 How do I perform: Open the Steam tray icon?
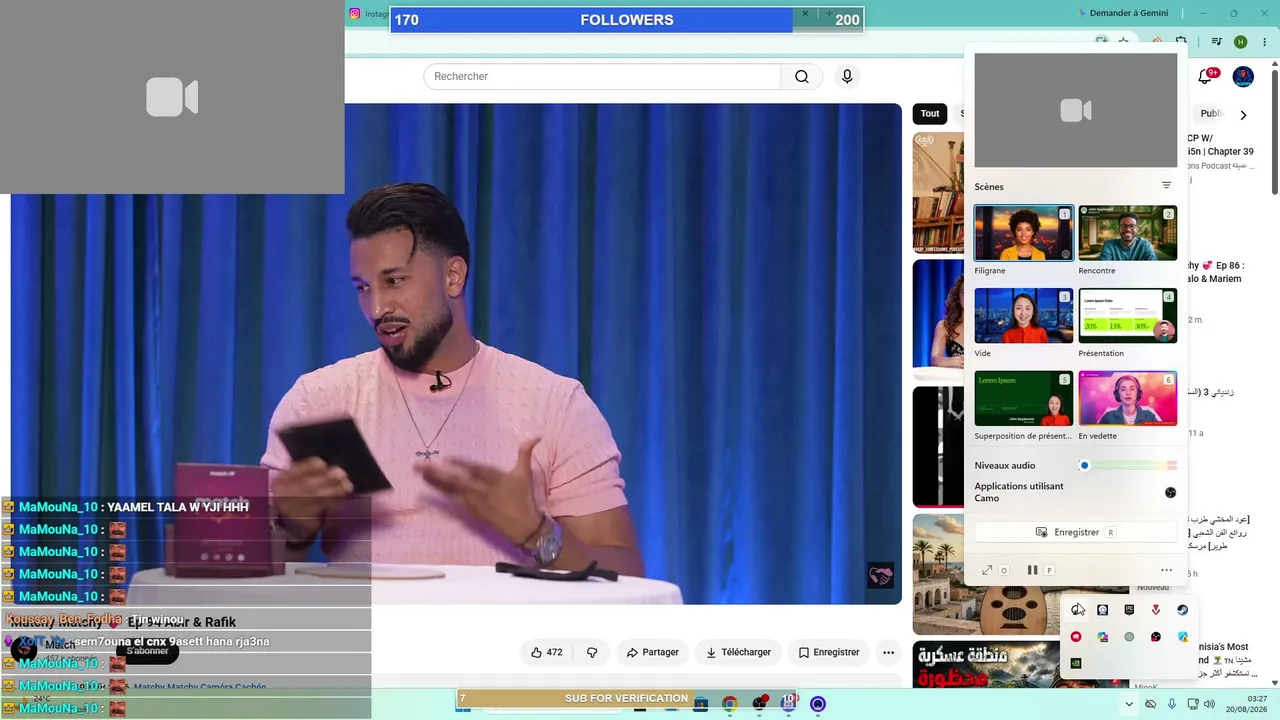[x=1183, y=610]
